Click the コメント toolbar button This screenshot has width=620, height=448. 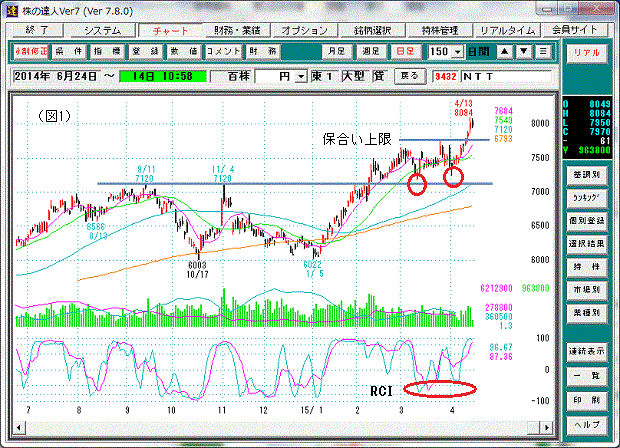(x=223, y=51)
